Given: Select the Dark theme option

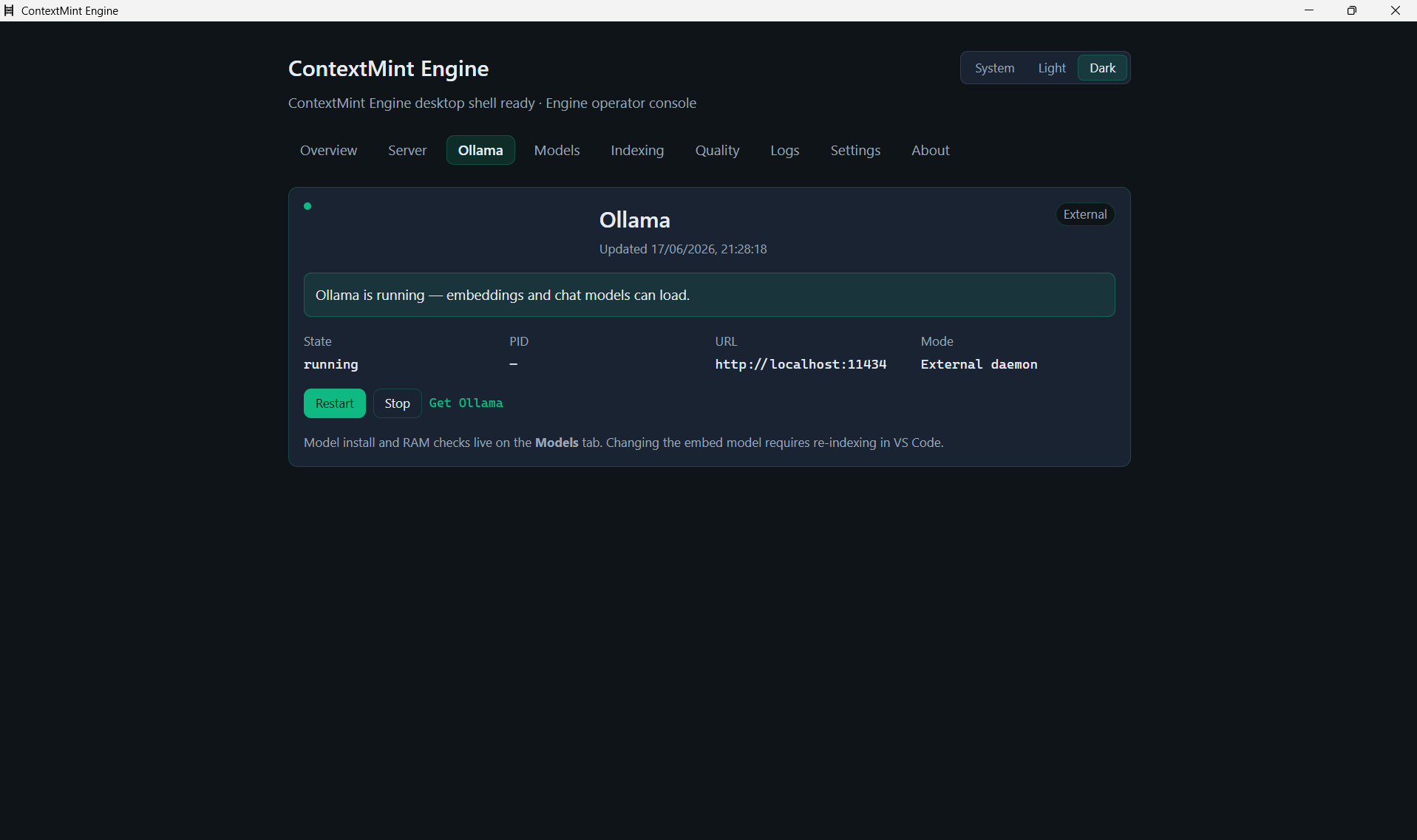Looking at the screenshot, I should 1102,68.
